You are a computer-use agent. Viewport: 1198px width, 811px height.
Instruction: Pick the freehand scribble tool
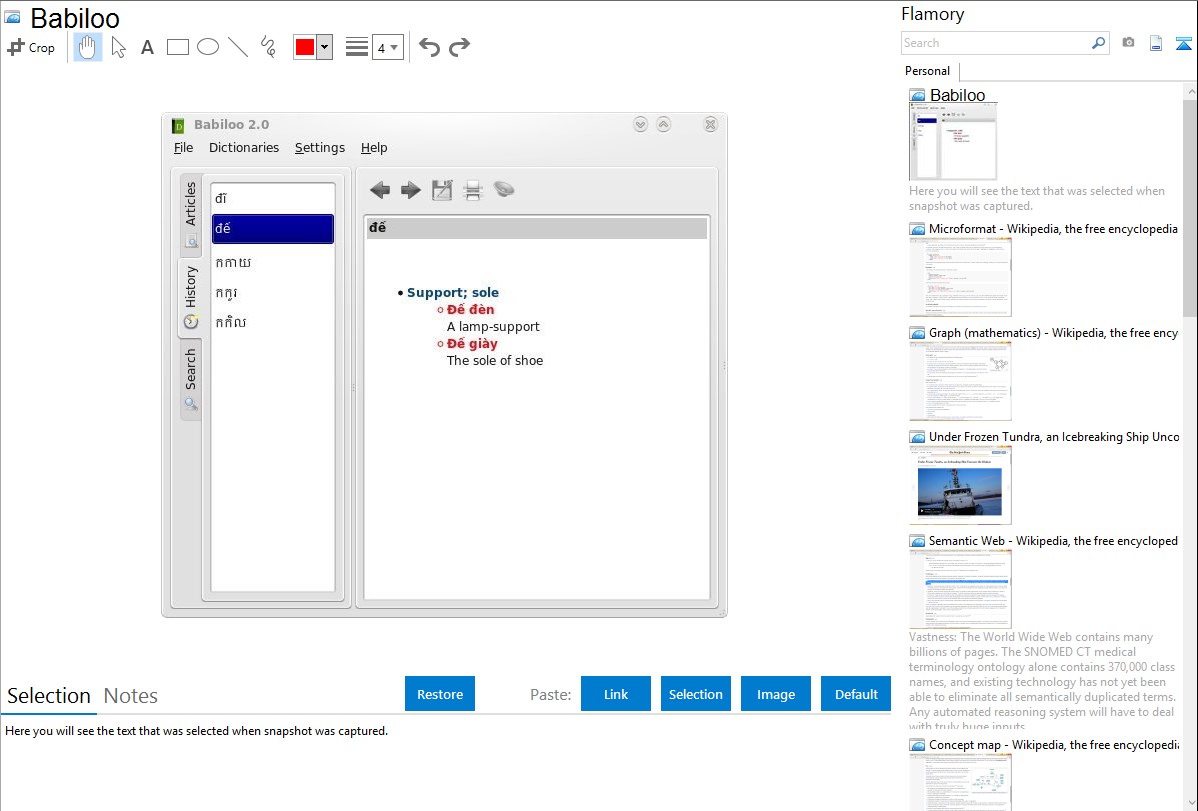point(268,47)
